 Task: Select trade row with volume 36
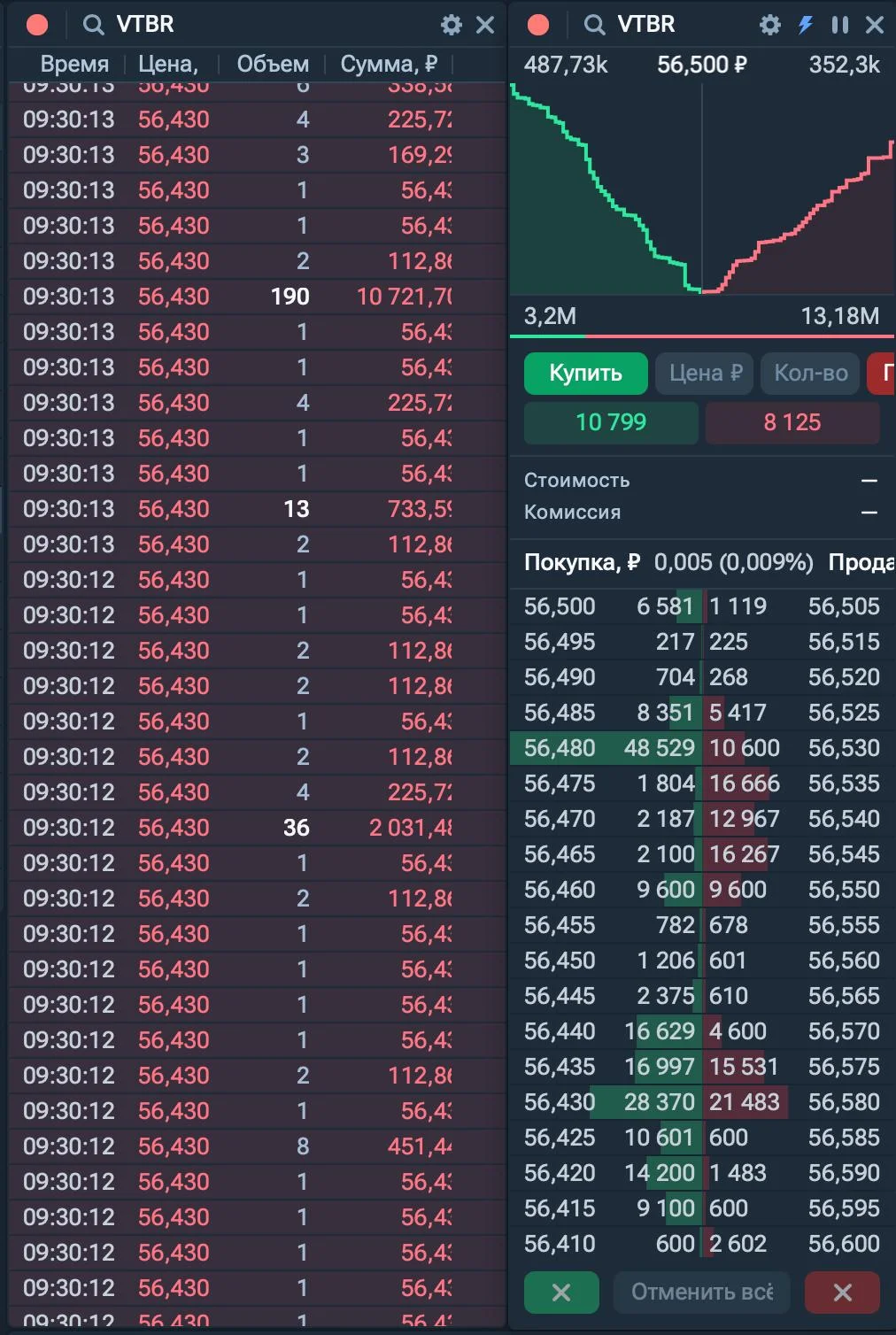pyautogui.click(x=257, y=828)
